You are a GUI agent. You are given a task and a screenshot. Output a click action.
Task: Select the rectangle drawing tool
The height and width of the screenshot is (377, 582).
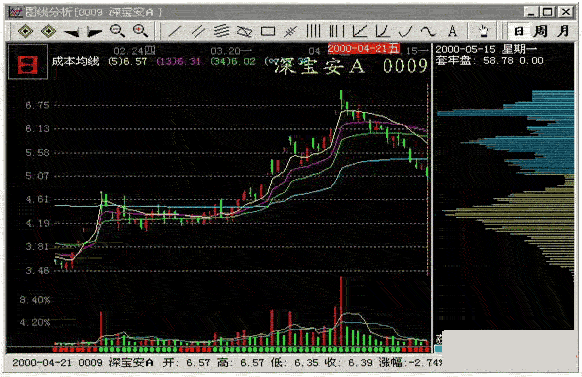tap(268, 31)
